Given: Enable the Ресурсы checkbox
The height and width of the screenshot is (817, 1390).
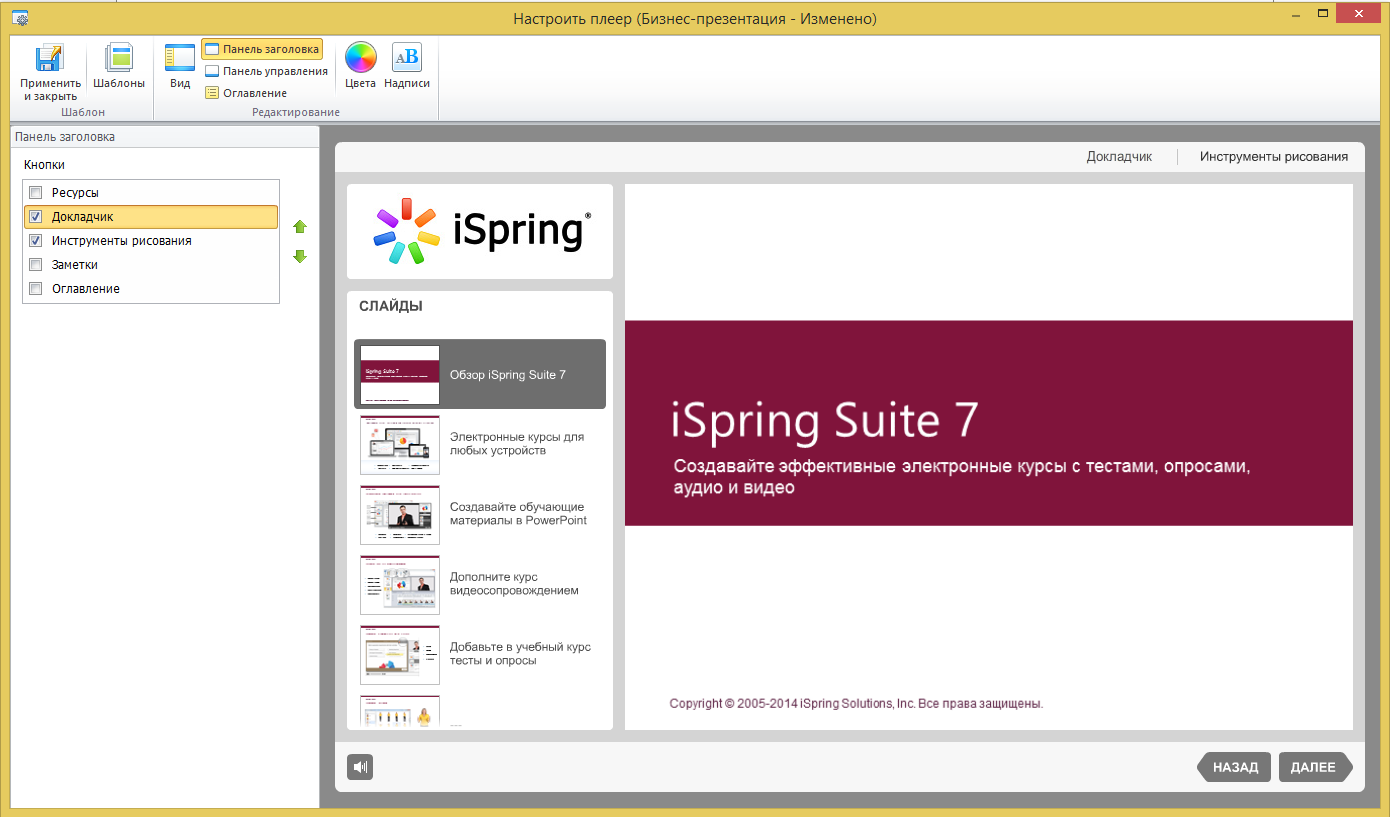Looking at the screenshot, I should 36,193.
